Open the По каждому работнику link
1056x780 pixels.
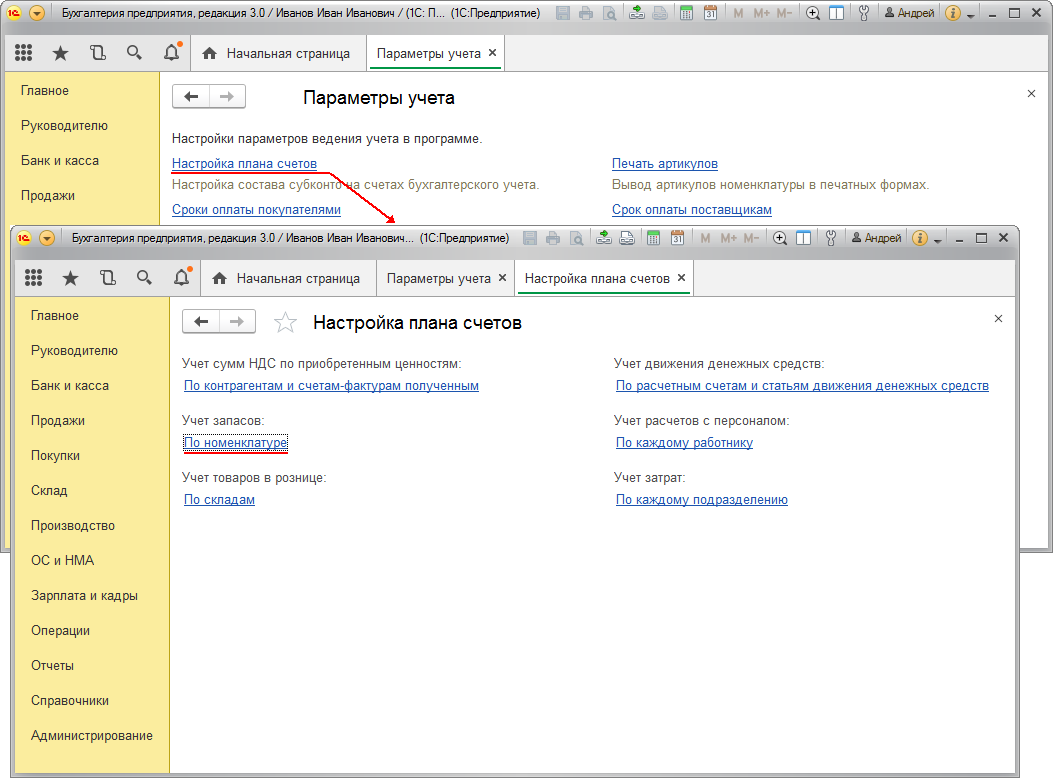click(684, 442)
